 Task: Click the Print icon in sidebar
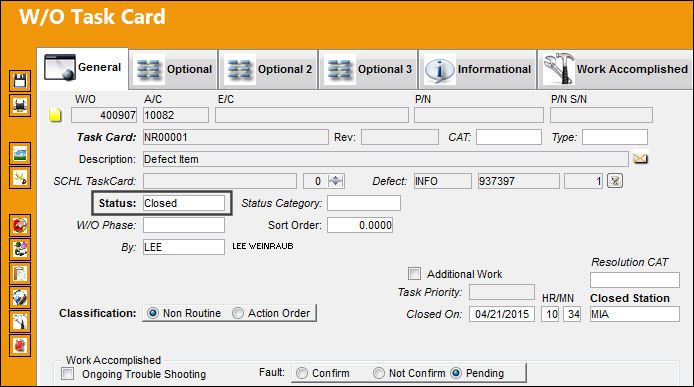20,105
